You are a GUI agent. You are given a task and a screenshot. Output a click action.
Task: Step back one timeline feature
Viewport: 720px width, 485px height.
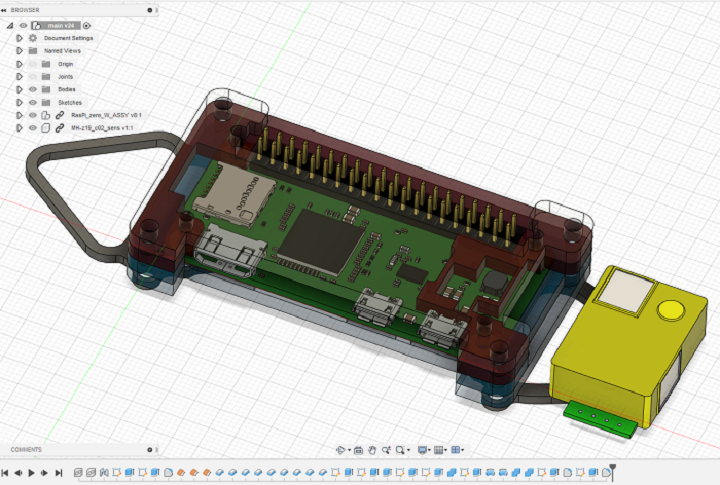[x=18, y=473]
